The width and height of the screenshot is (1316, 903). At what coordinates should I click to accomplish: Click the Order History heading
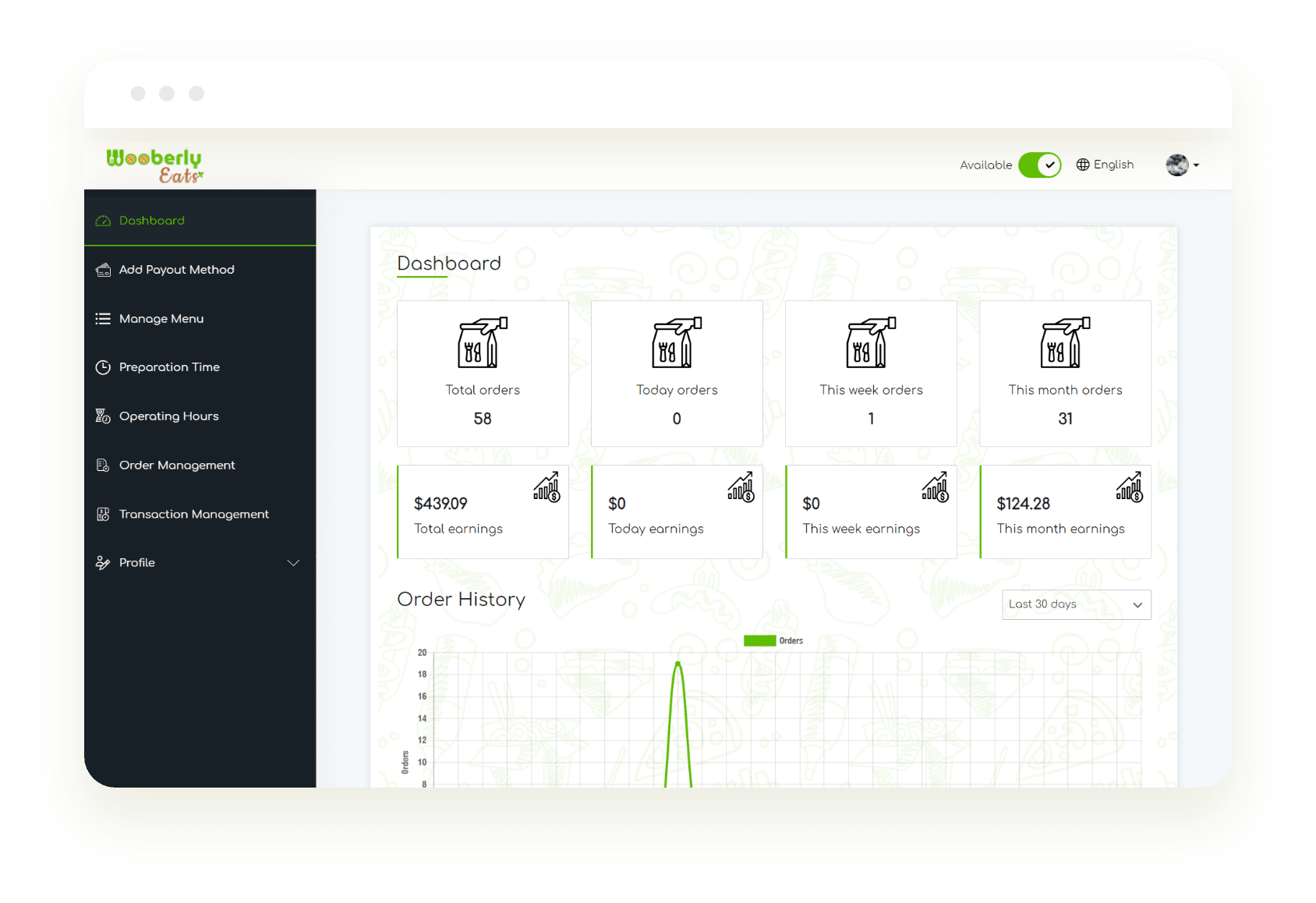coord(461,599)
